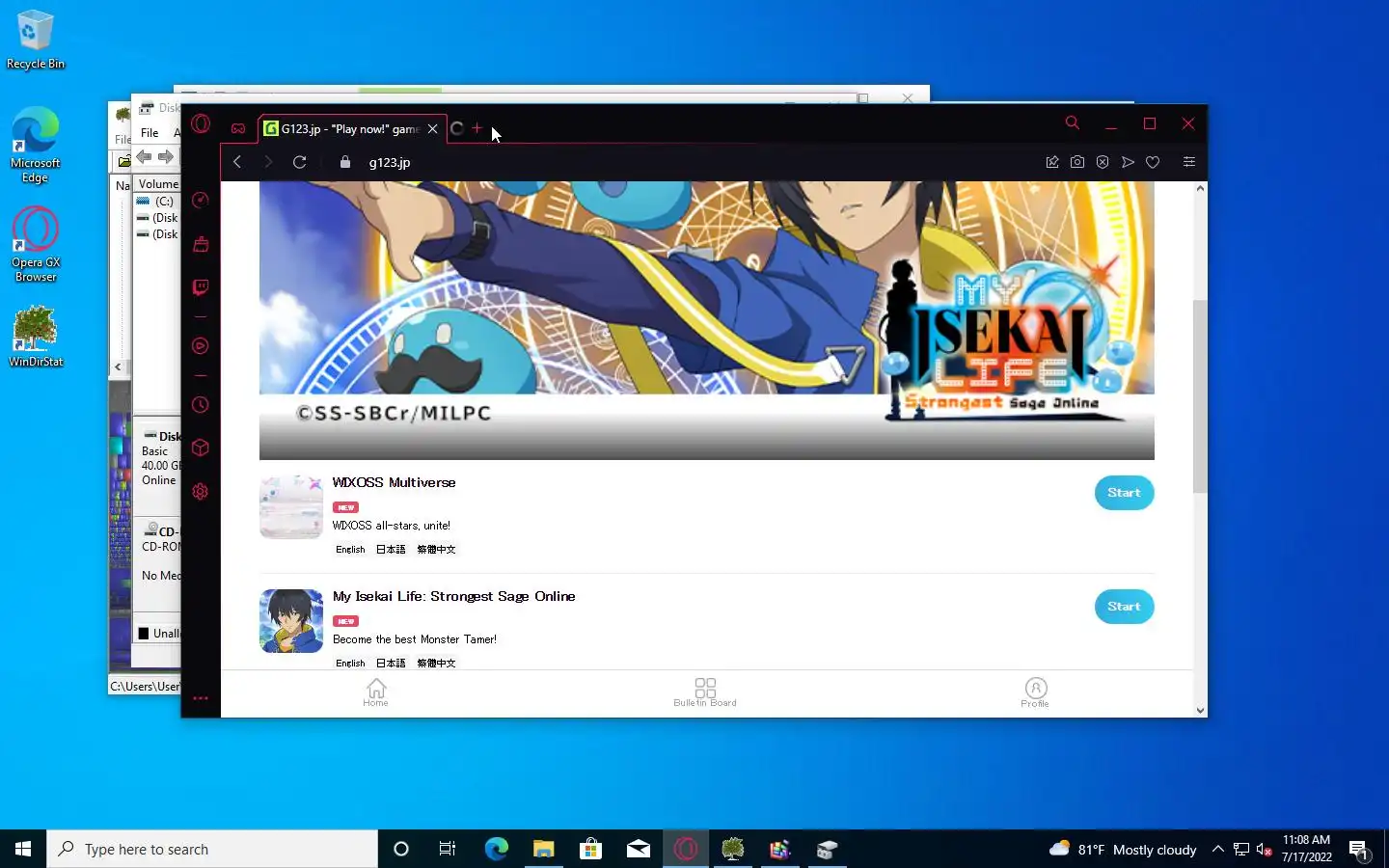Open sidebar setup three-dots icon
Screen dimensions: 1389x868
[201, 698]
